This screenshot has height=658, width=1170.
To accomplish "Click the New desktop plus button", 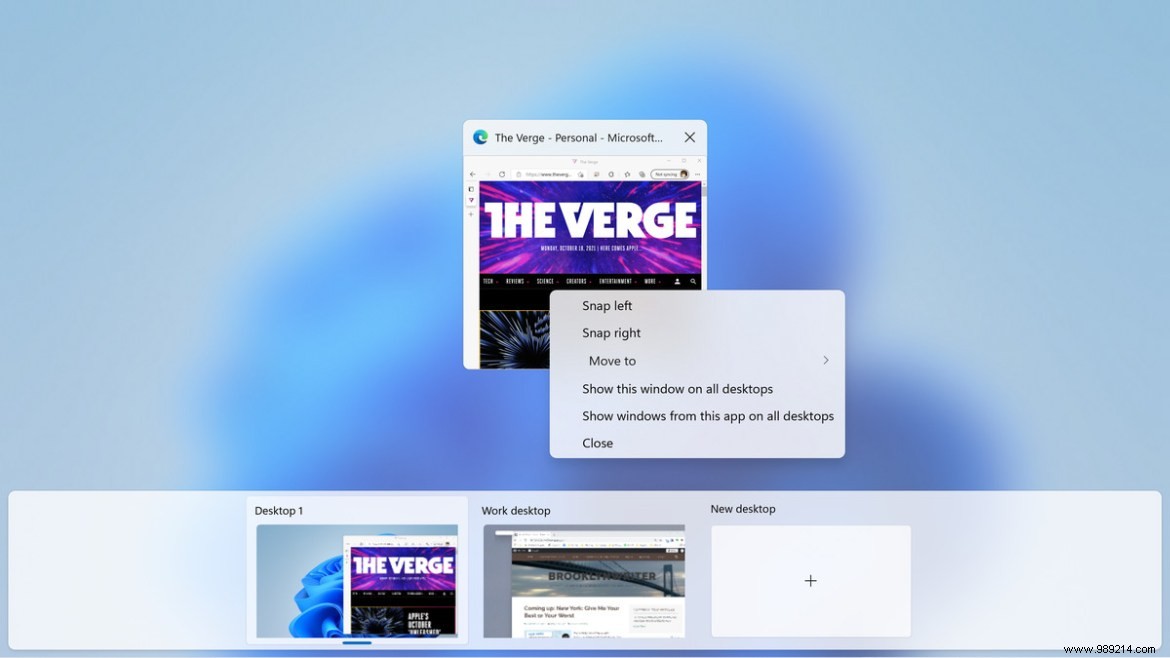I will point(810,580).
